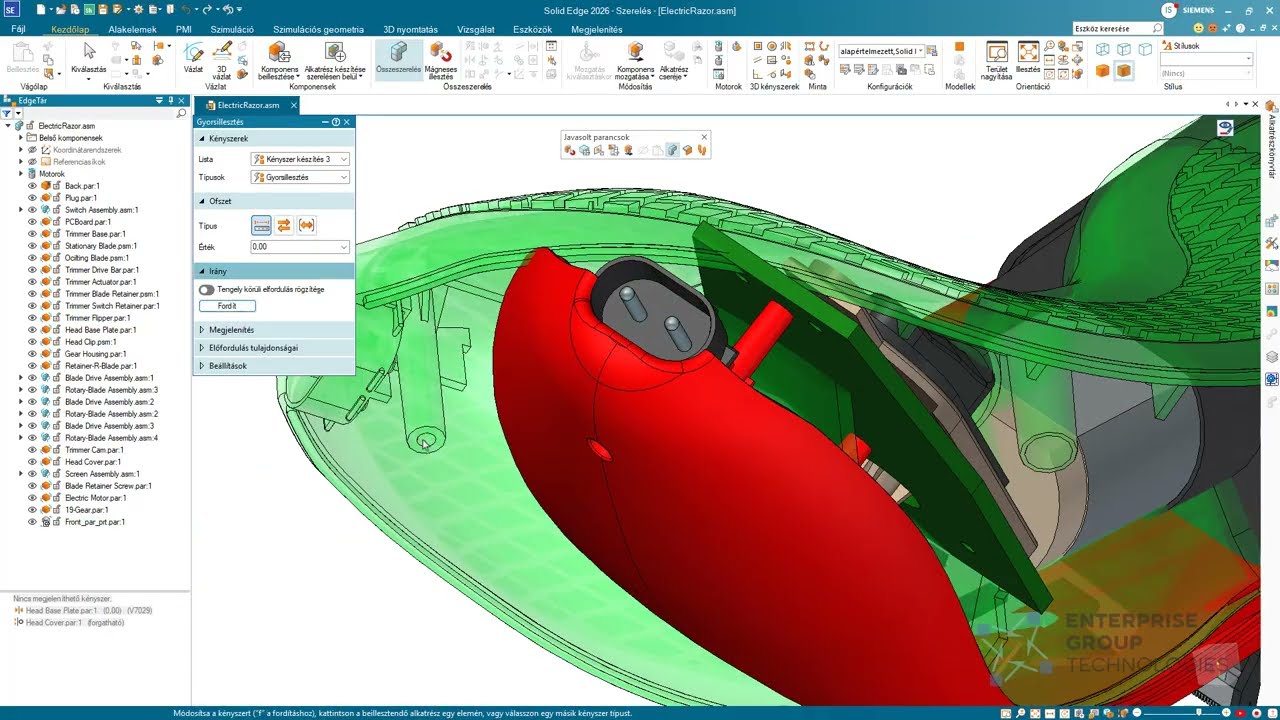Open Alkatrész cseréje tool
Screen dimensions: 1280x720
674,60
